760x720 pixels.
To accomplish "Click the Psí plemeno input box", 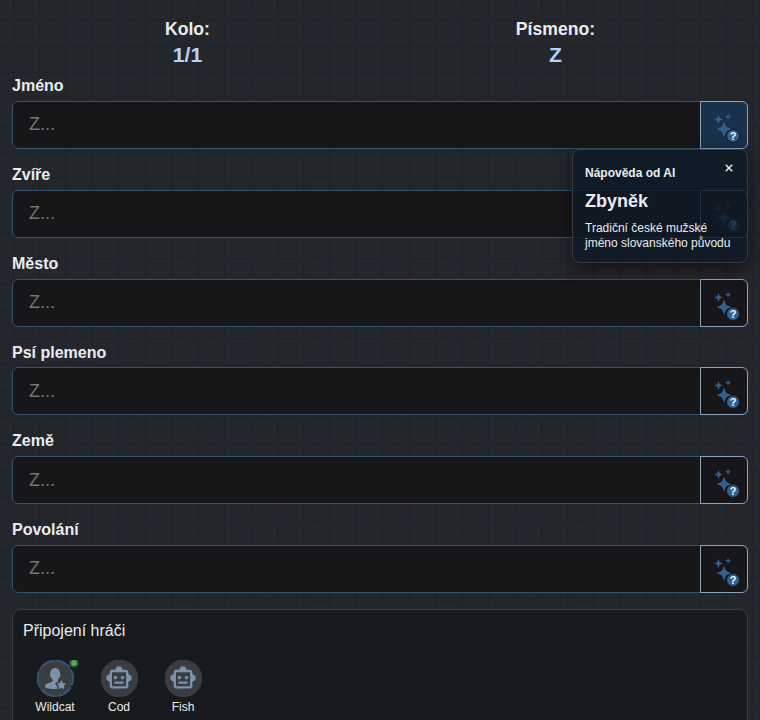I will [356, 391].
